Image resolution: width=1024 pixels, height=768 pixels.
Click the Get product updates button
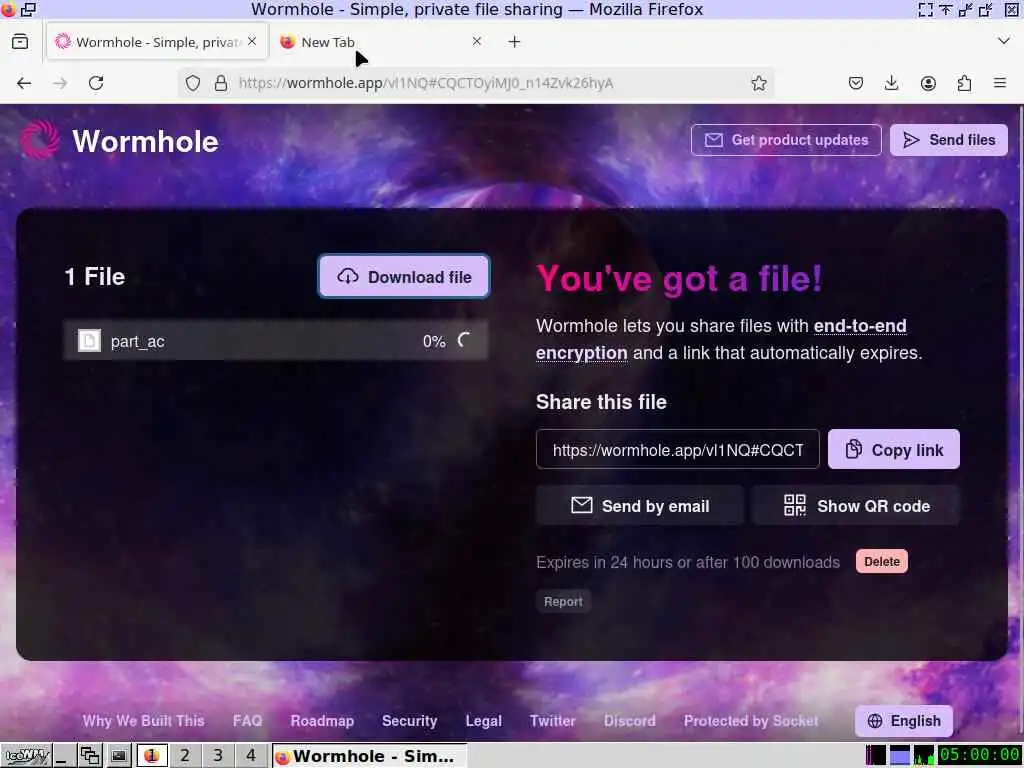pyautogui.click(x=786, y=140)
